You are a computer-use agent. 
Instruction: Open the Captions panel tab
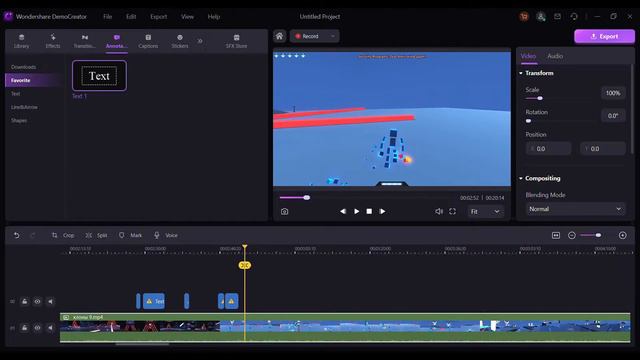point(148,41)
